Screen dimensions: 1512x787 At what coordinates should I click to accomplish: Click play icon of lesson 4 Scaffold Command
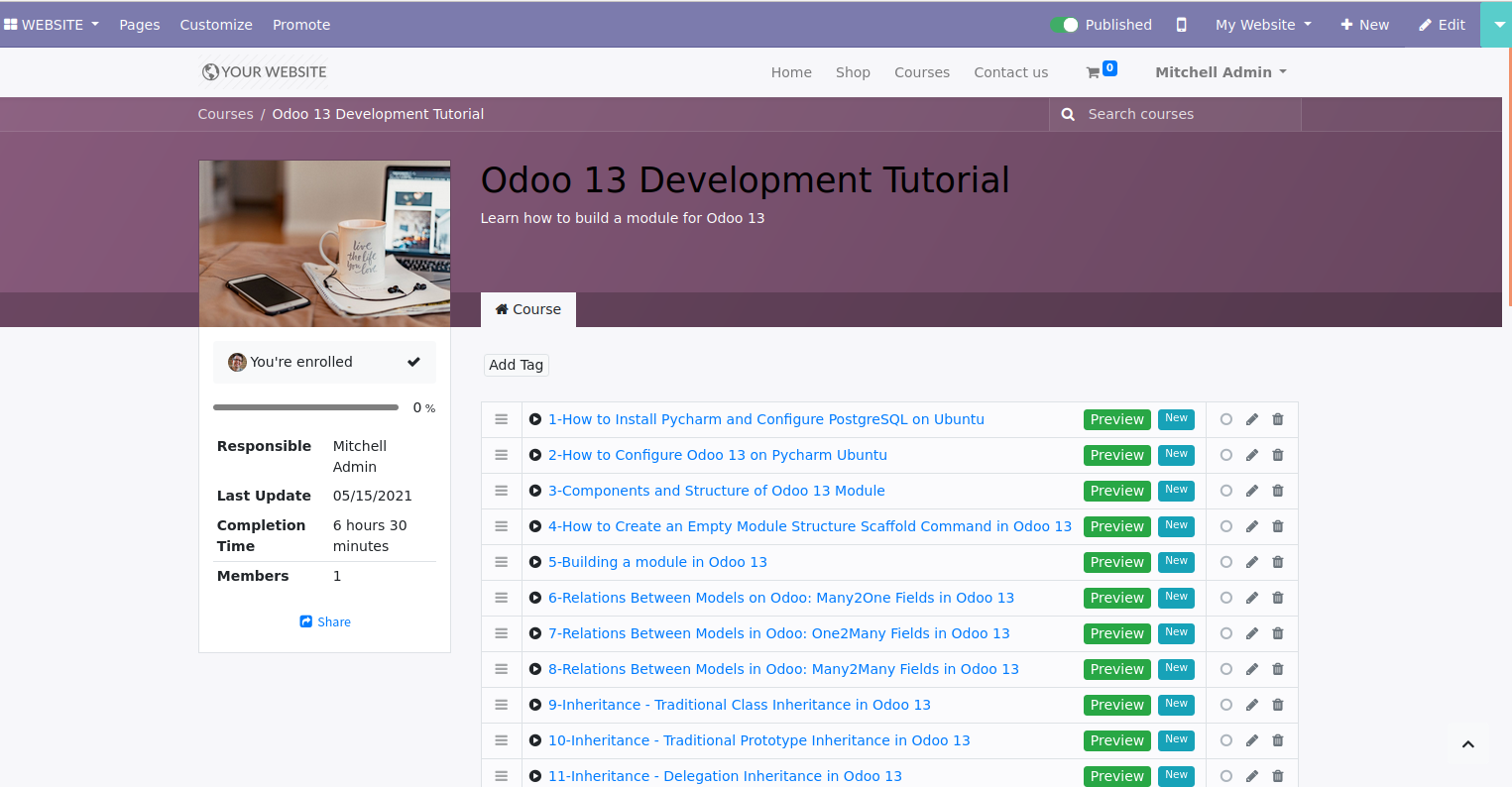pyautogui.click(x=535, y=526)
